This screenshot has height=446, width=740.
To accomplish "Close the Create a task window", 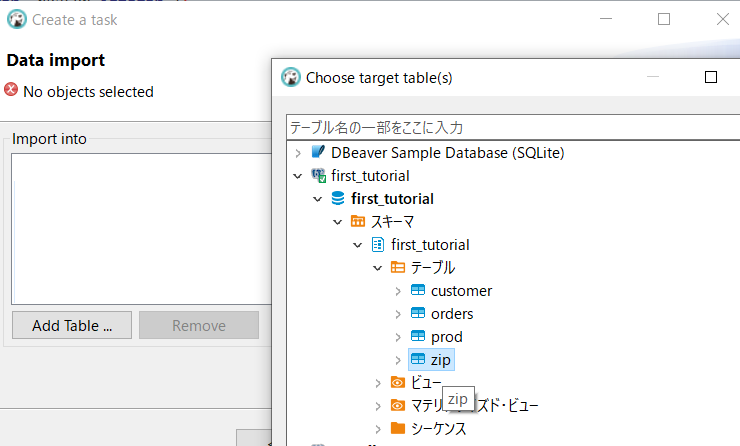I will click(x=723, y=19).
